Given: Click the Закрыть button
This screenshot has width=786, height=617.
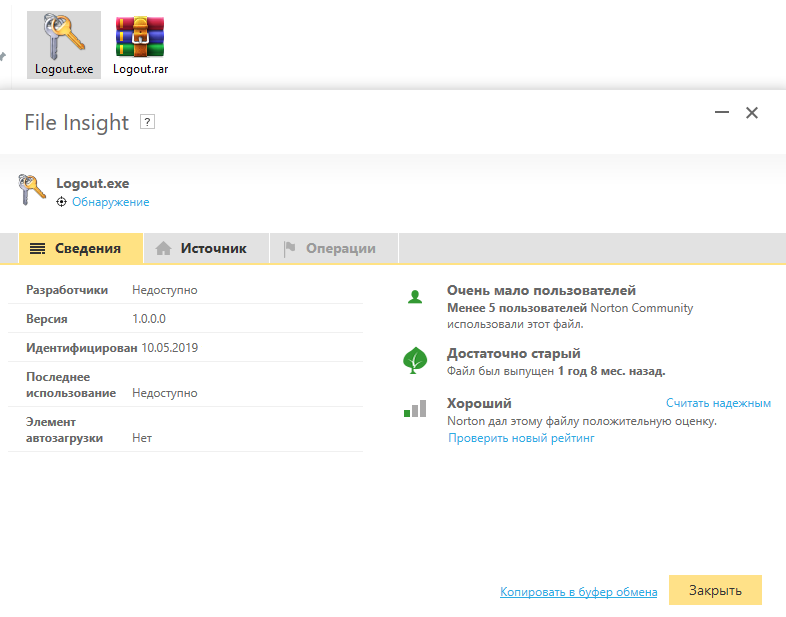Looking at the screenshot, I should point(715,590).
